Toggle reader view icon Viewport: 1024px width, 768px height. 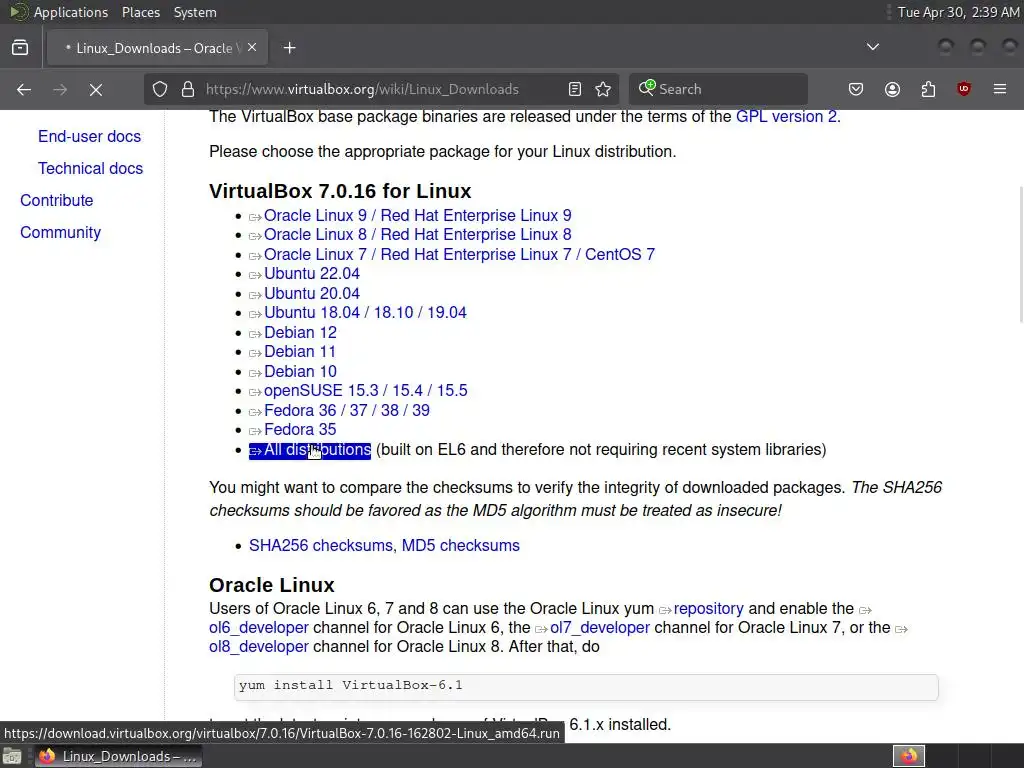pyautogui.click(x=575, y=89)
